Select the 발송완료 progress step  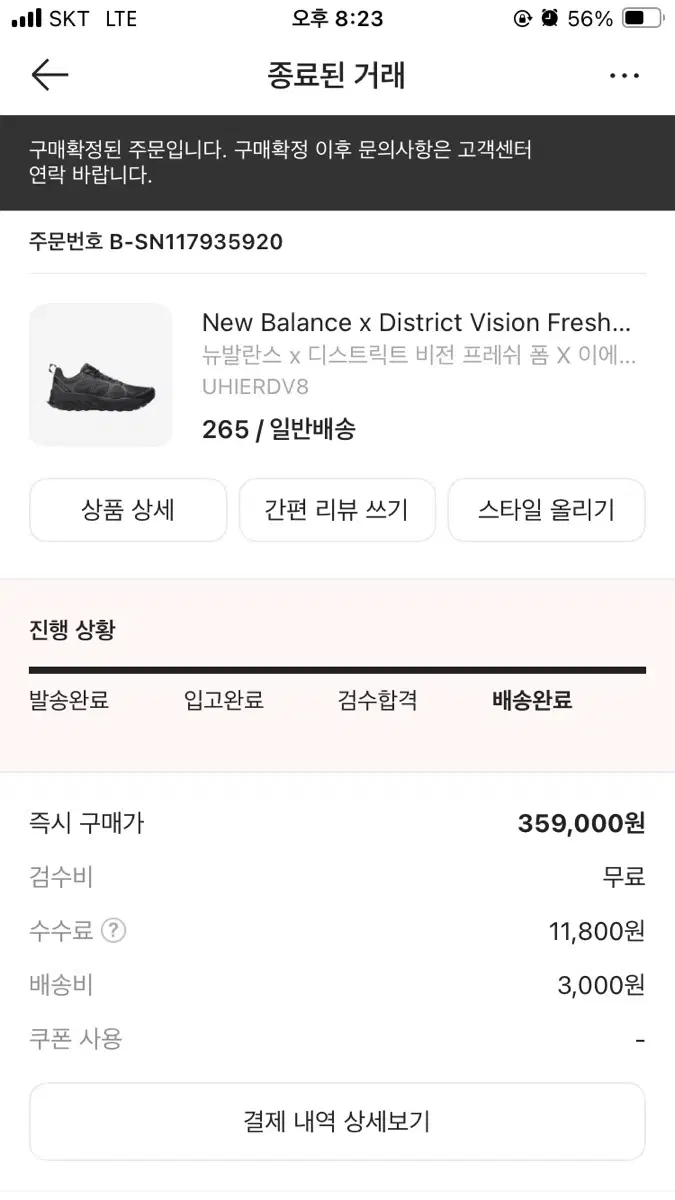click(x=69, y=700)
